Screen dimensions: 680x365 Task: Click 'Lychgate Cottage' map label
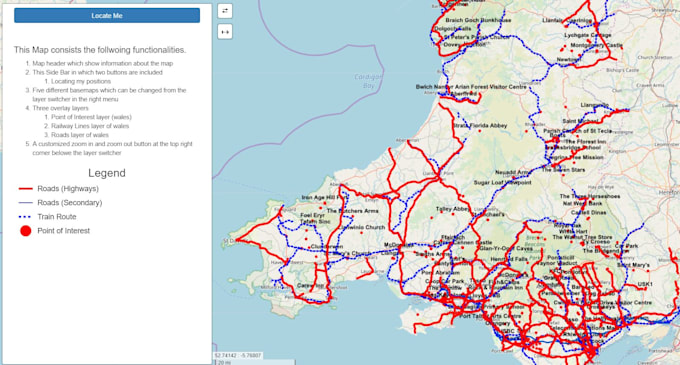[588, 35]
